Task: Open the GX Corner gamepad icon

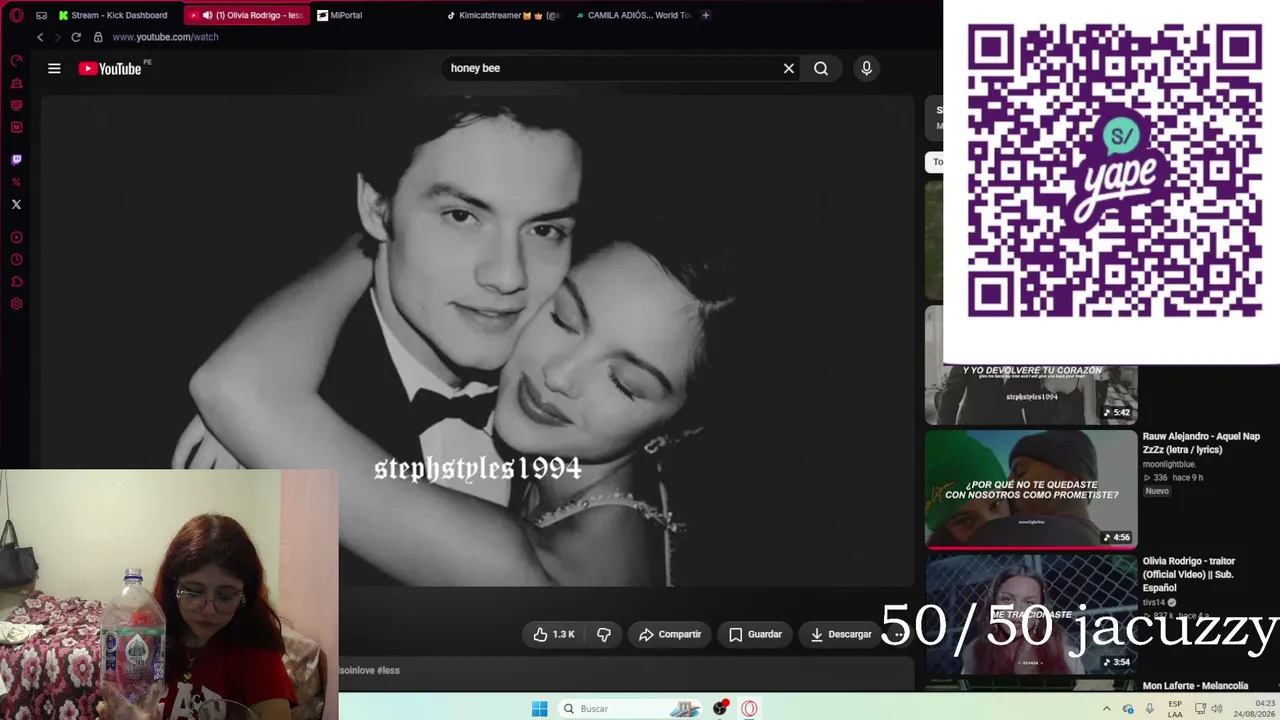Action: pyautogui.click(x=41, y=15)
